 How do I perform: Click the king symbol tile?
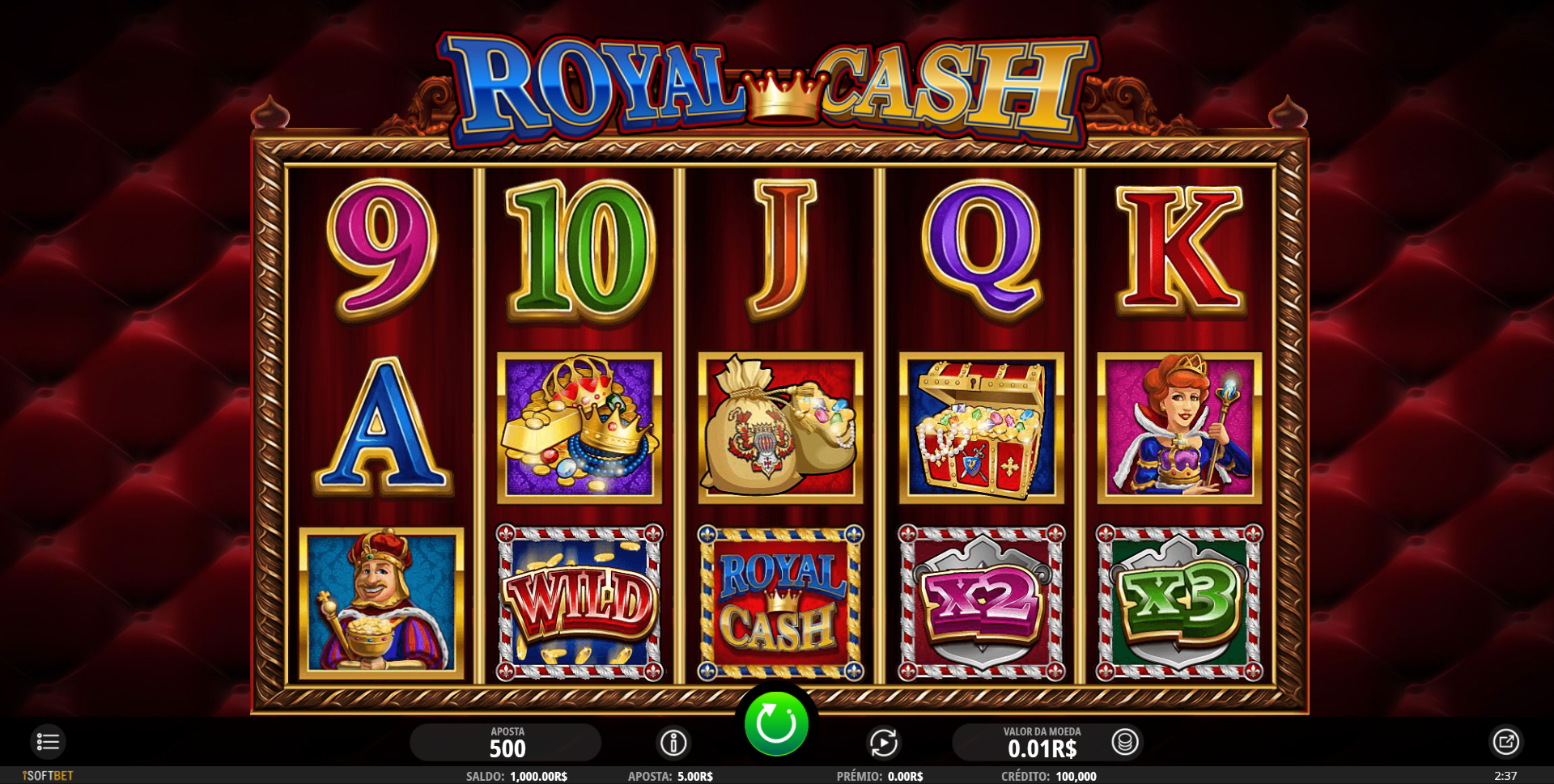(x=381, y=603)
